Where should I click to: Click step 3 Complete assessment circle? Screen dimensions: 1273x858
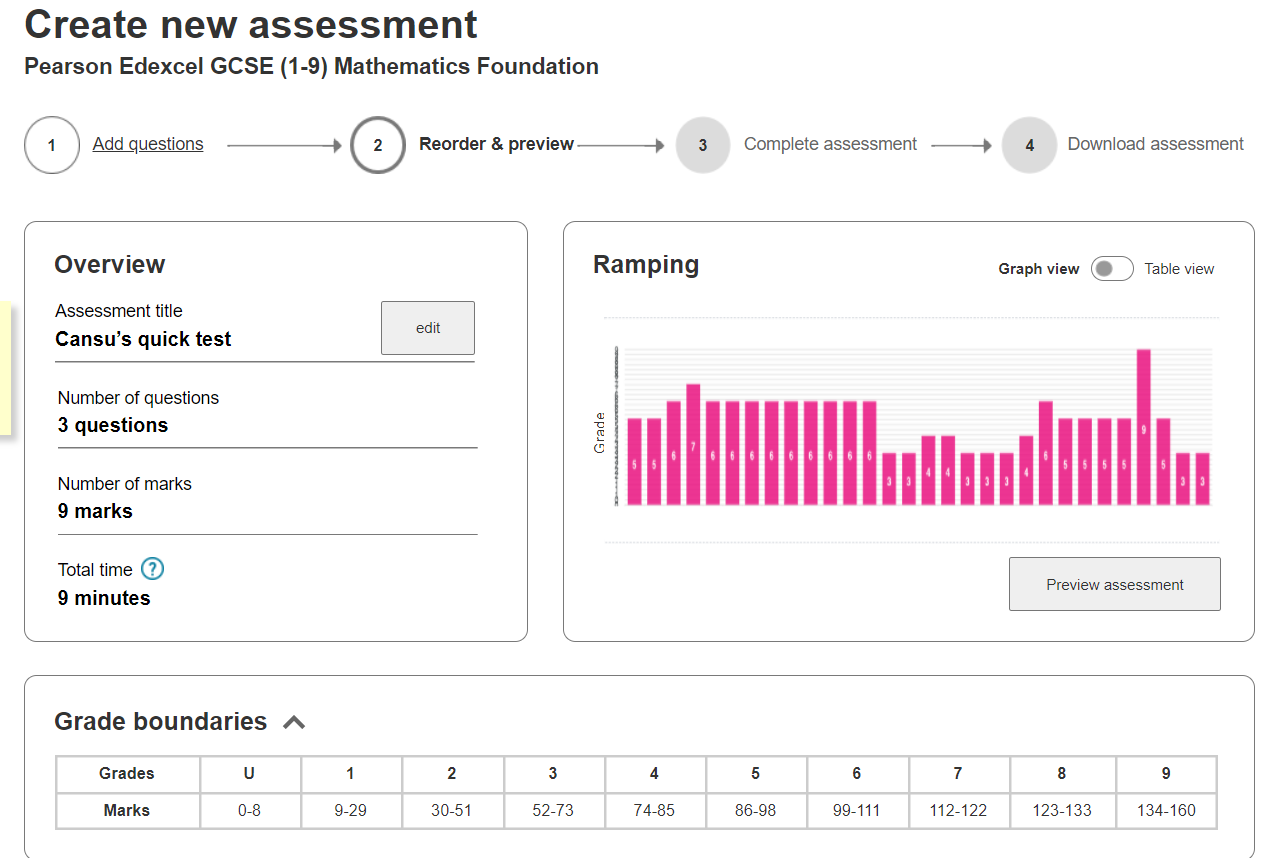pos(703,144)
